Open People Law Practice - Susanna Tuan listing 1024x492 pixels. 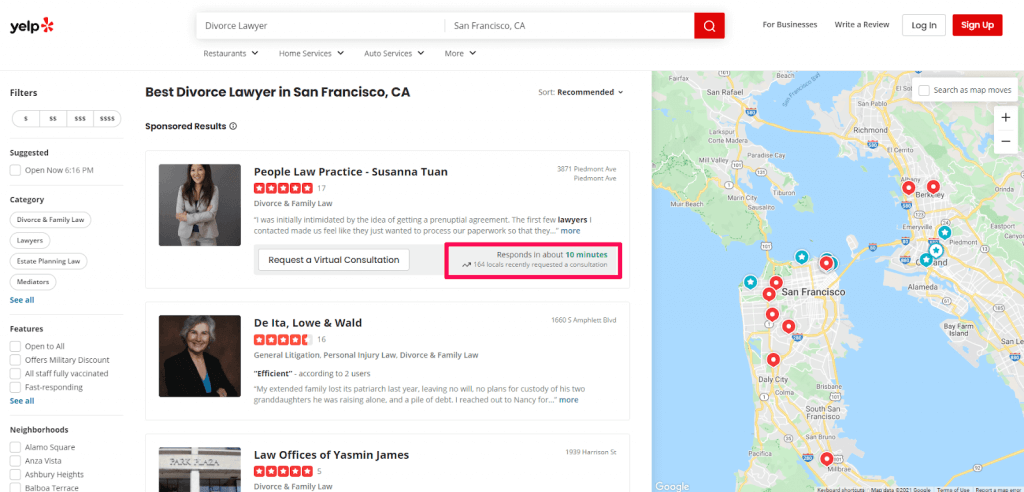click(x=351, y=172)
